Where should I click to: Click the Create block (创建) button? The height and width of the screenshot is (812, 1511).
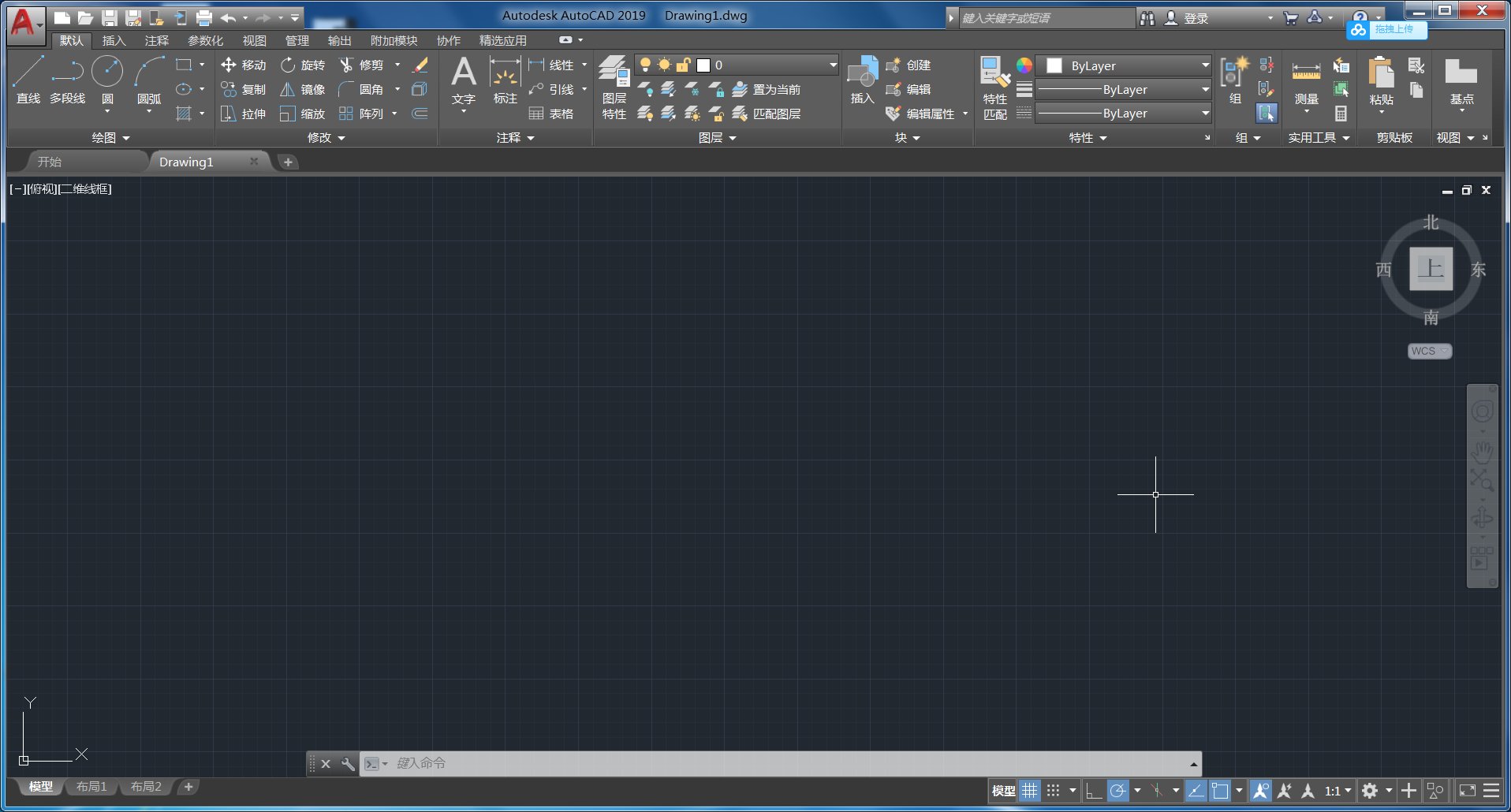tap(908, 65)
